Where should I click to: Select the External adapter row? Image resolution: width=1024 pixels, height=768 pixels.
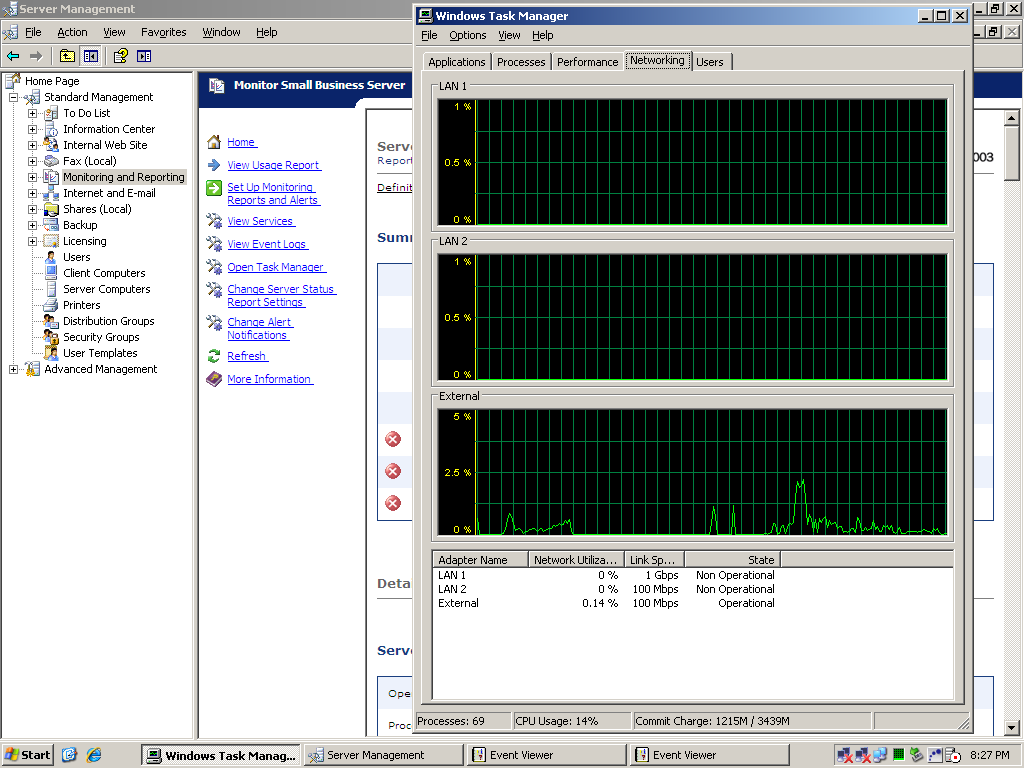[x=606, y=603]
